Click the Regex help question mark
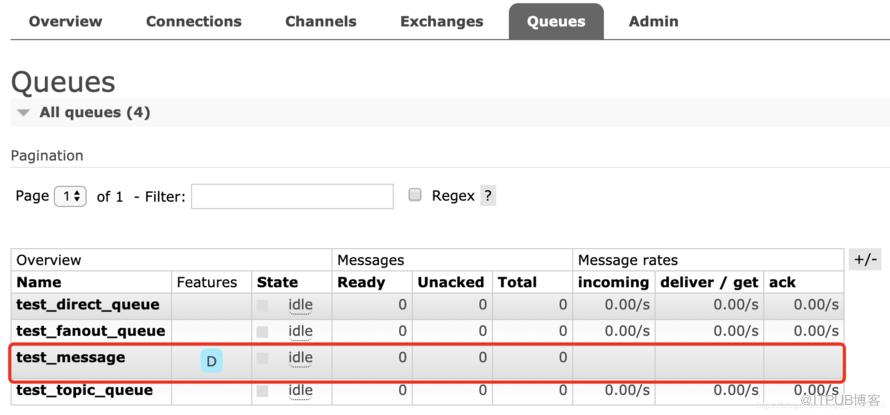Image resolution: width=890 pixels, height=415 pixels. pos(488,196)
